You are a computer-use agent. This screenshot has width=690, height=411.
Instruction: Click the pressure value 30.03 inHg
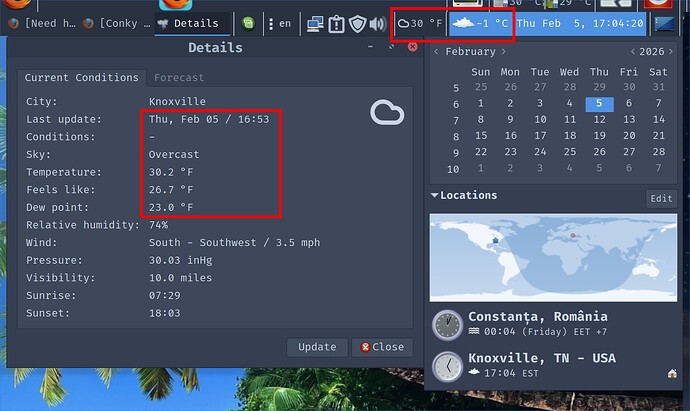[x=180, y=261]
